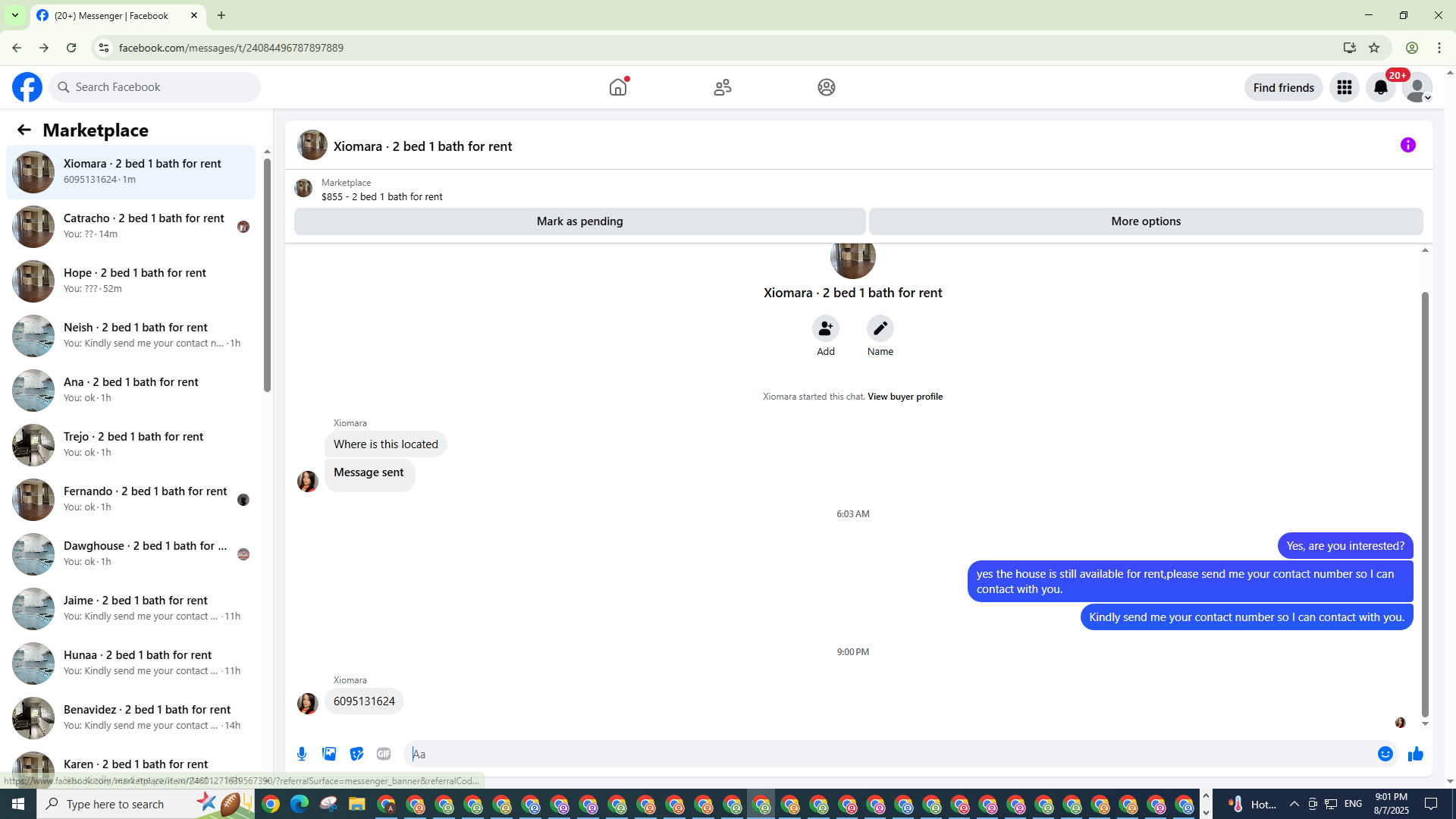The height and width of the screenshot is (819, 1456).
Task: Click the conversation list scrollbar
Action: 267,275
